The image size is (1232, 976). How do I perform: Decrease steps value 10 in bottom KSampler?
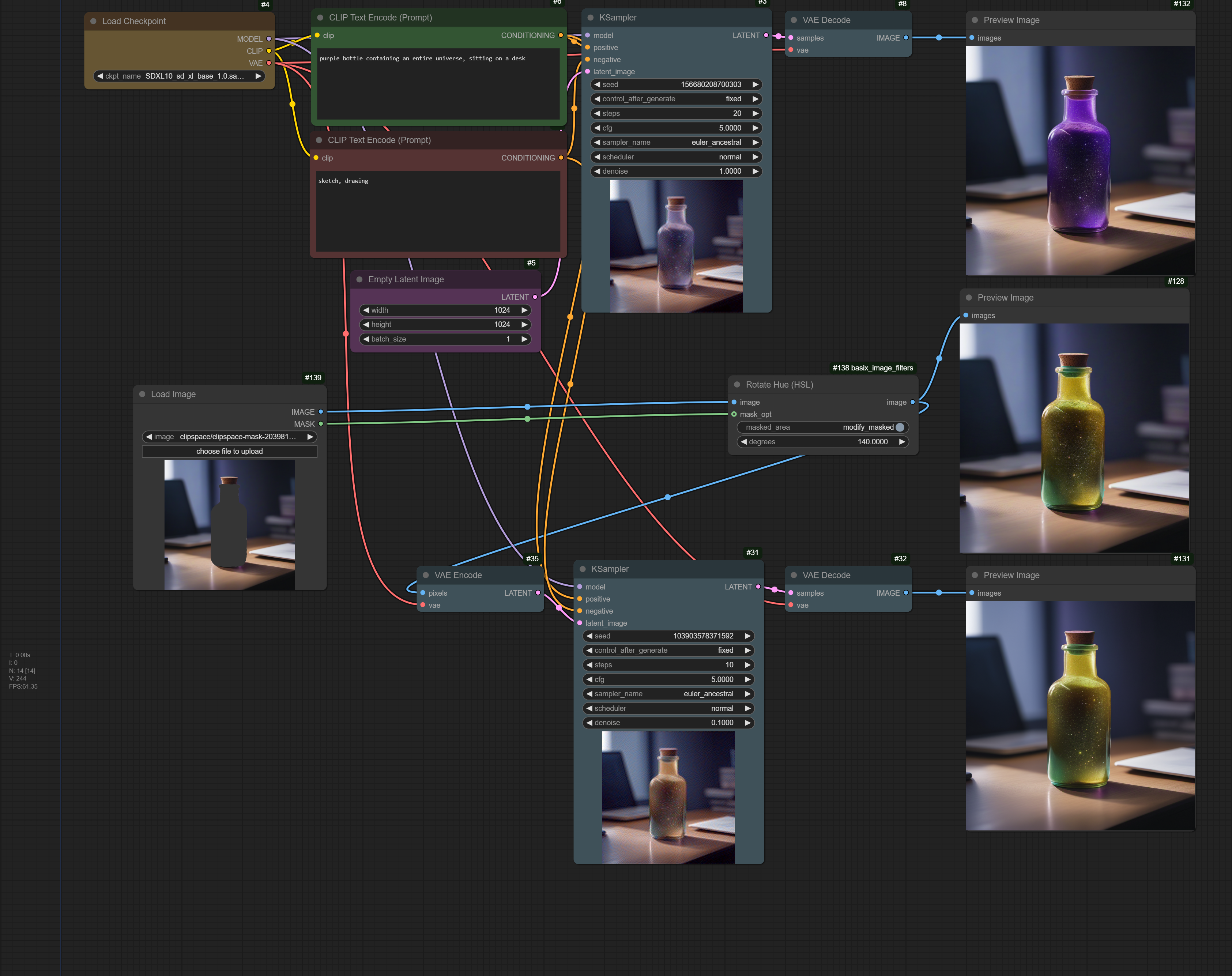pyautogui.click(x=589, y=665)
